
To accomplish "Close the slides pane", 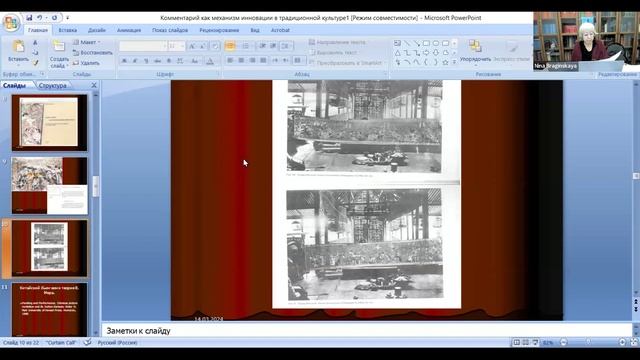I will [94, 85].
